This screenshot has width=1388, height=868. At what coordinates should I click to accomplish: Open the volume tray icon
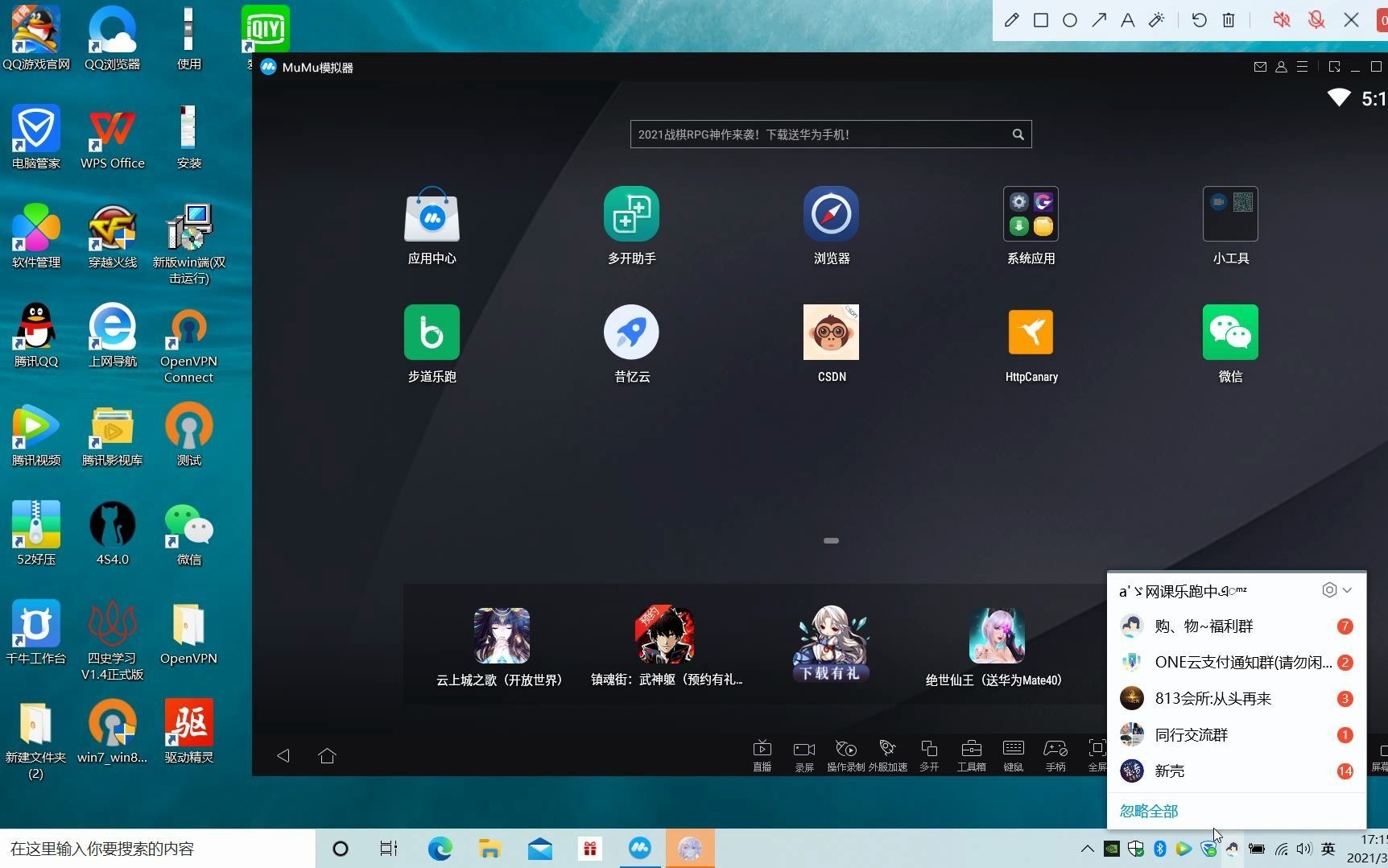(1304, 849)
